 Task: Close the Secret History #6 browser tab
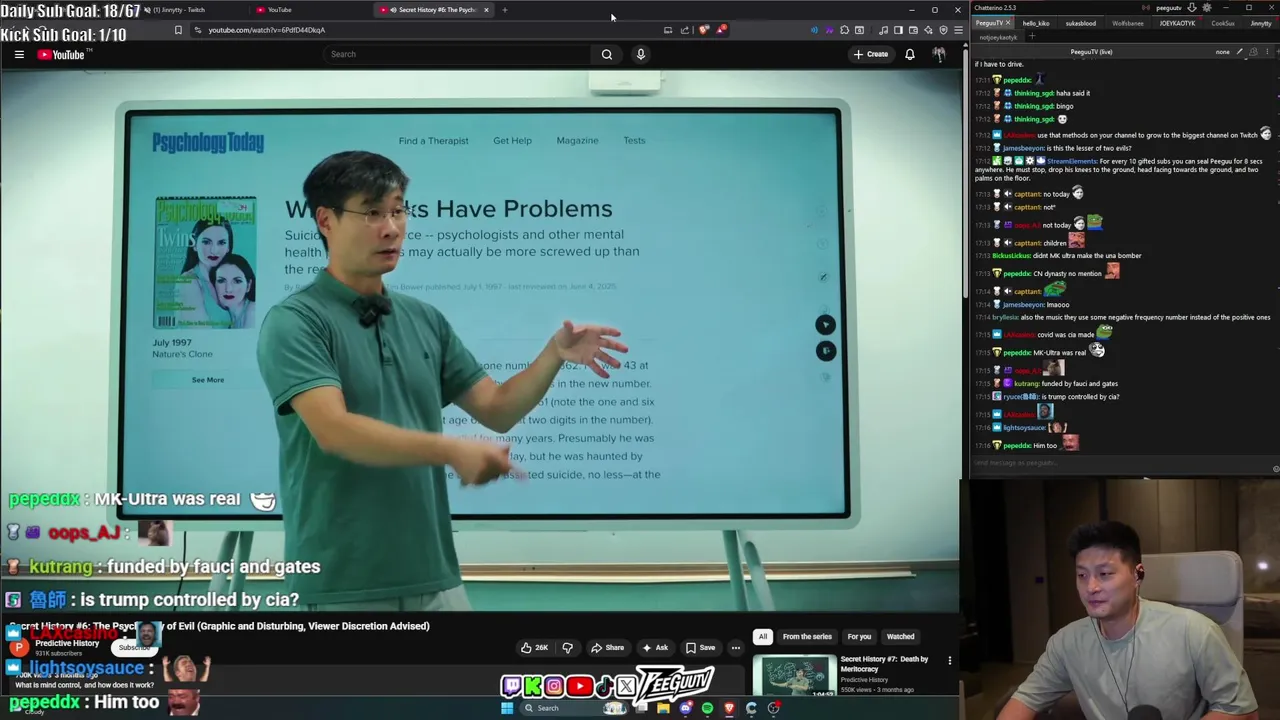coord(486,10)
